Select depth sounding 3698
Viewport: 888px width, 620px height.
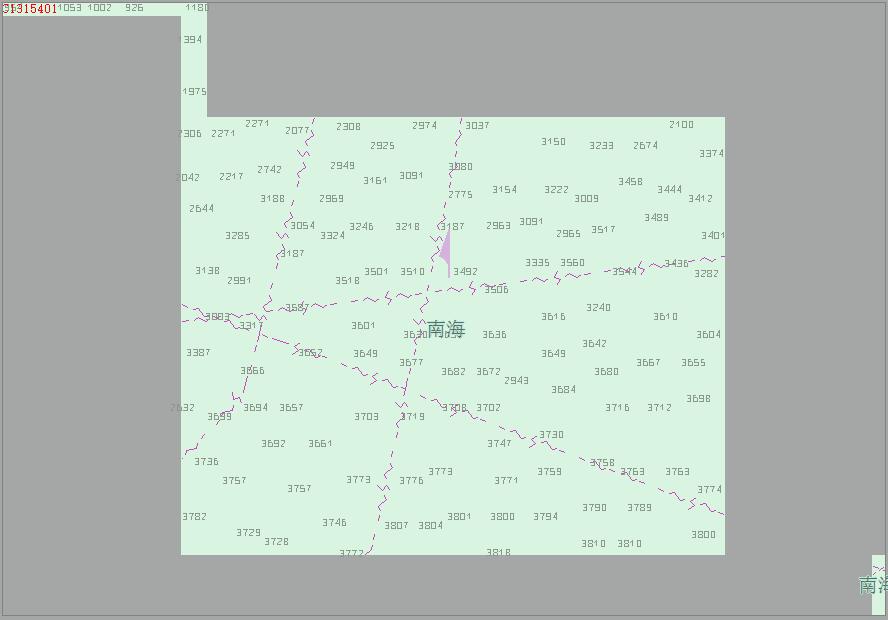698,399
